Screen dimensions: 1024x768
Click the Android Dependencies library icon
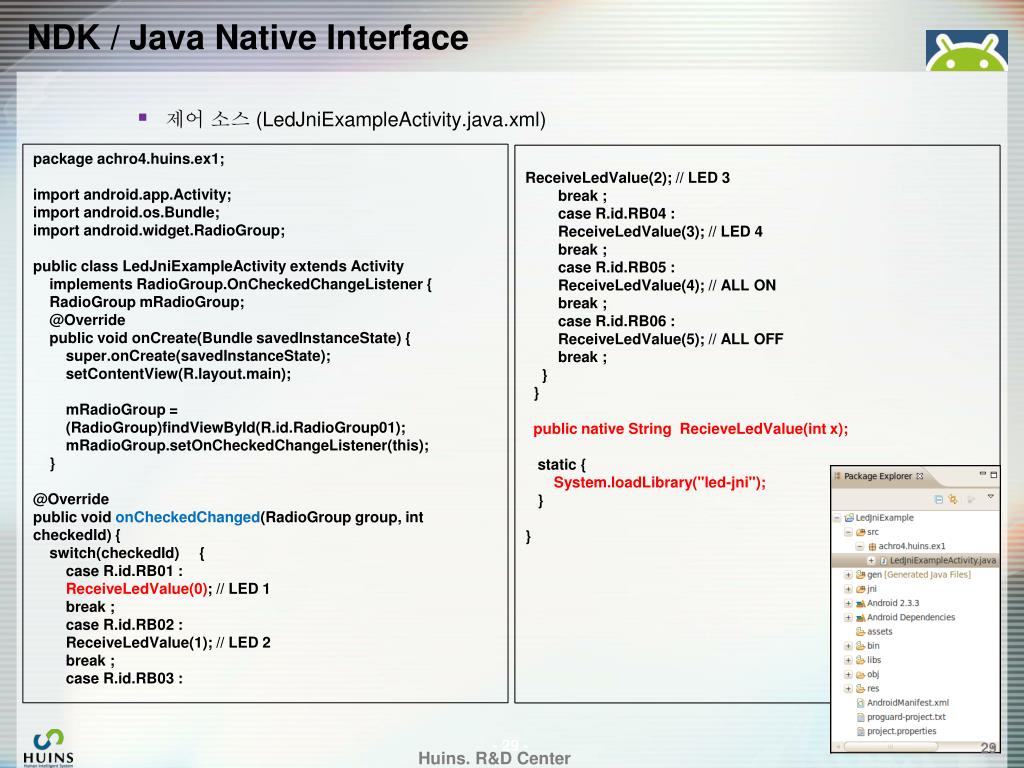861,618
